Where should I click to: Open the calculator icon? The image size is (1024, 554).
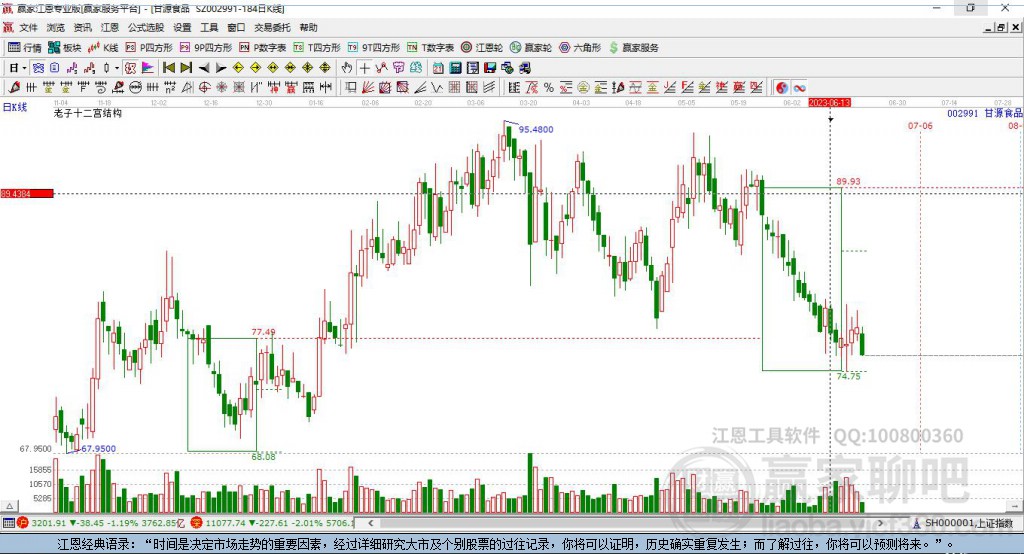pyautogui.click(x=455, y=68)
